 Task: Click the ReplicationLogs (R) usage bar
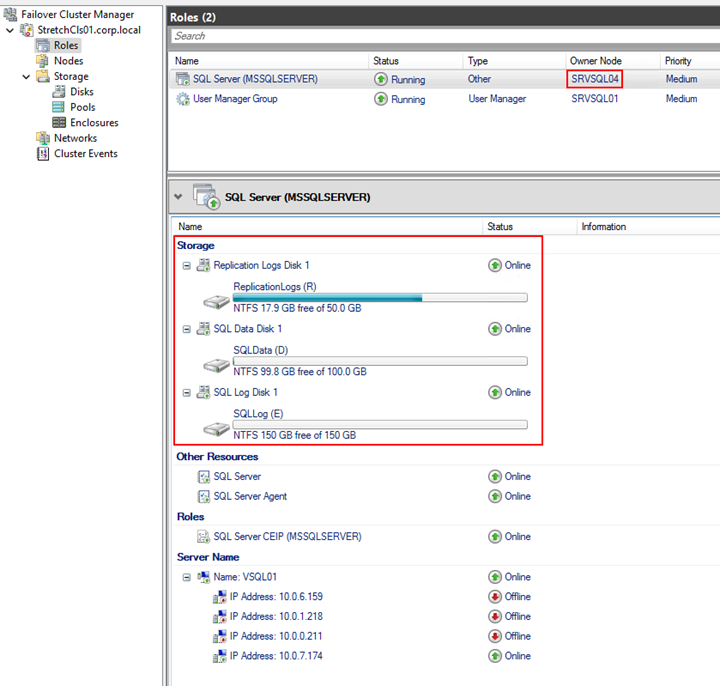(x=380, y=298)
